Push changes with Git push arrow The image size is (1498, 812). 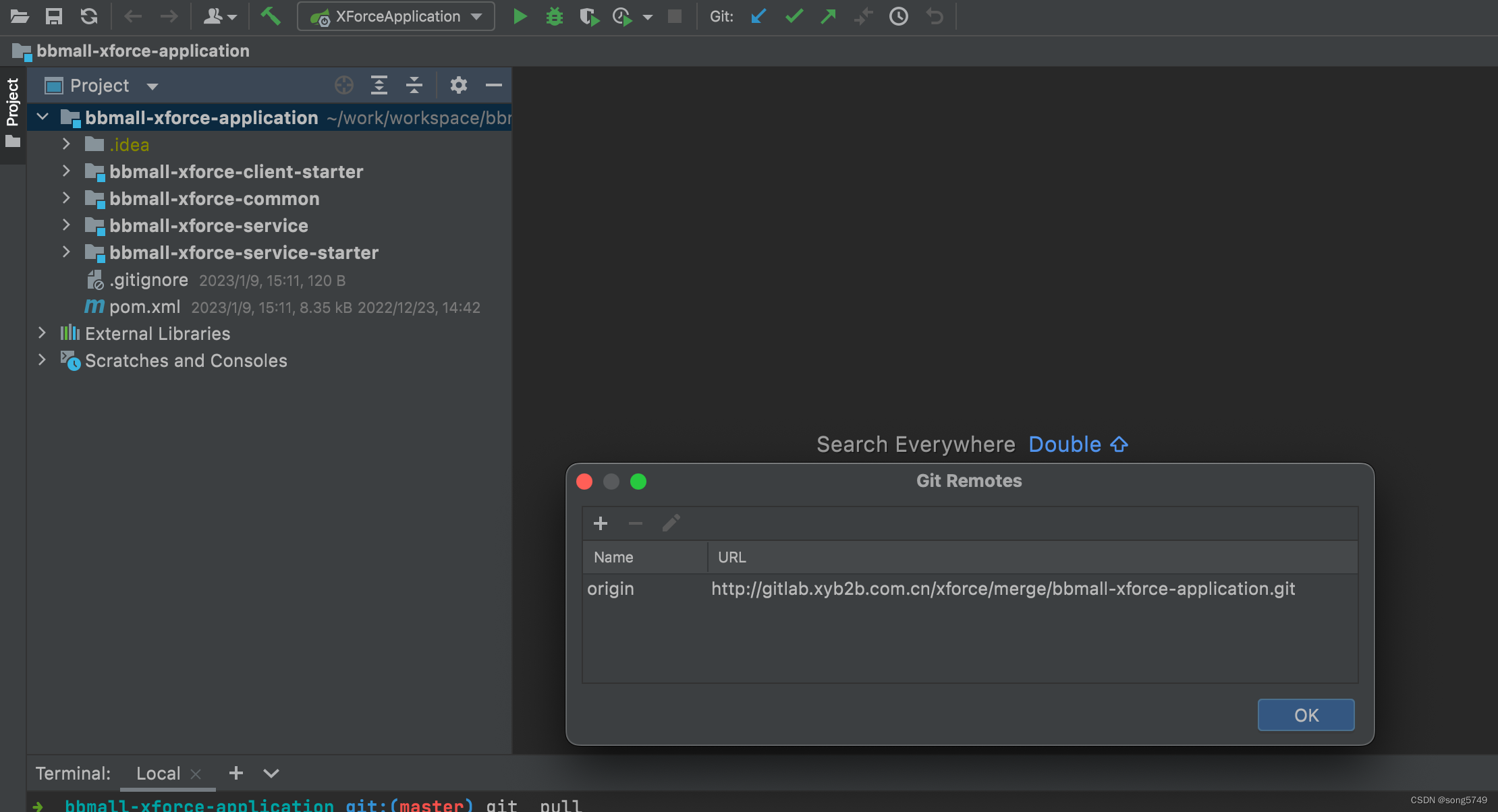[828, 16]
